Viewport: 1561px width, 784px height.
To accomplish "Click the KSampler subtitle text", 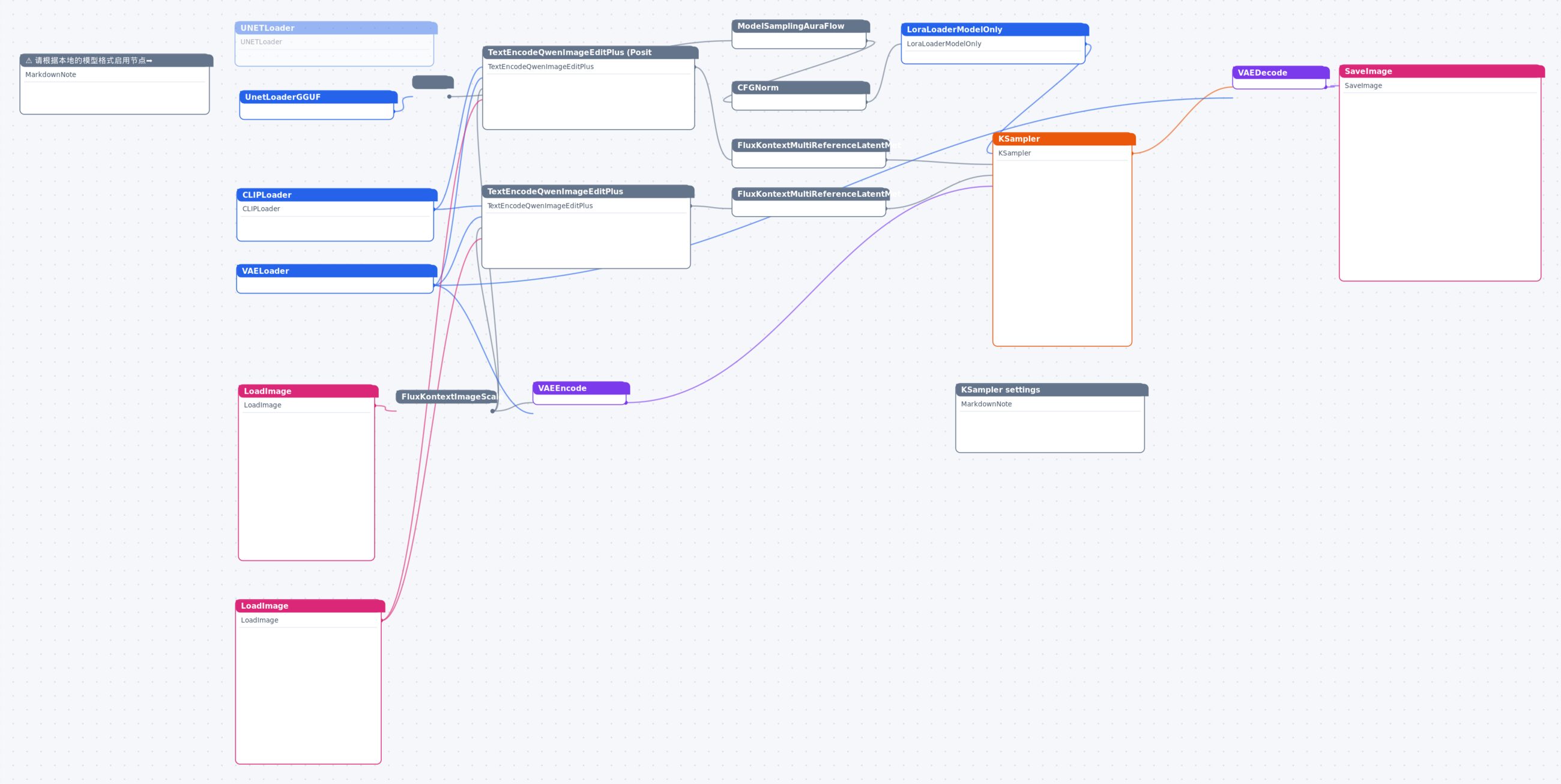I will 1015,153.
